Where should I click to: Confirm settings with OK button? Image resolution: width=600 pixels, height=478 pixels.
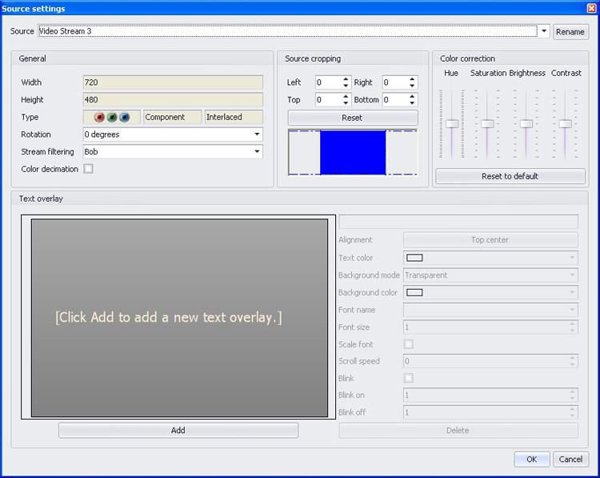tap(531, 459)
